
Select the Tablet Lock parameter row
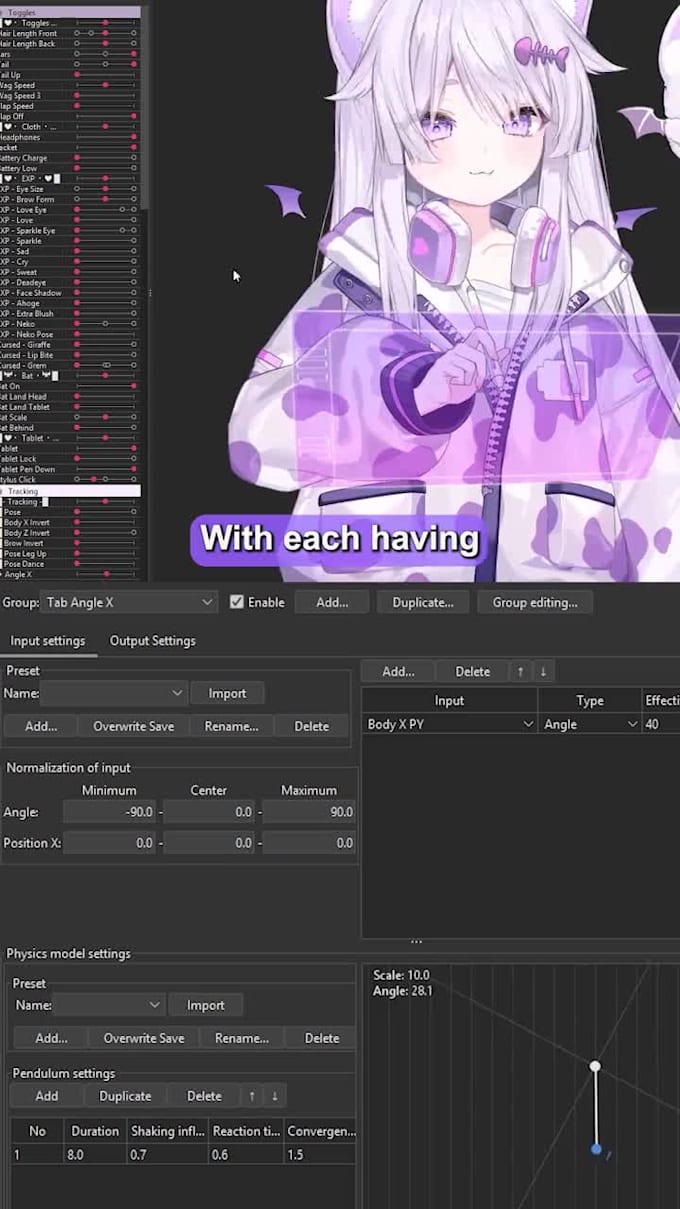[x=70, y=459]
